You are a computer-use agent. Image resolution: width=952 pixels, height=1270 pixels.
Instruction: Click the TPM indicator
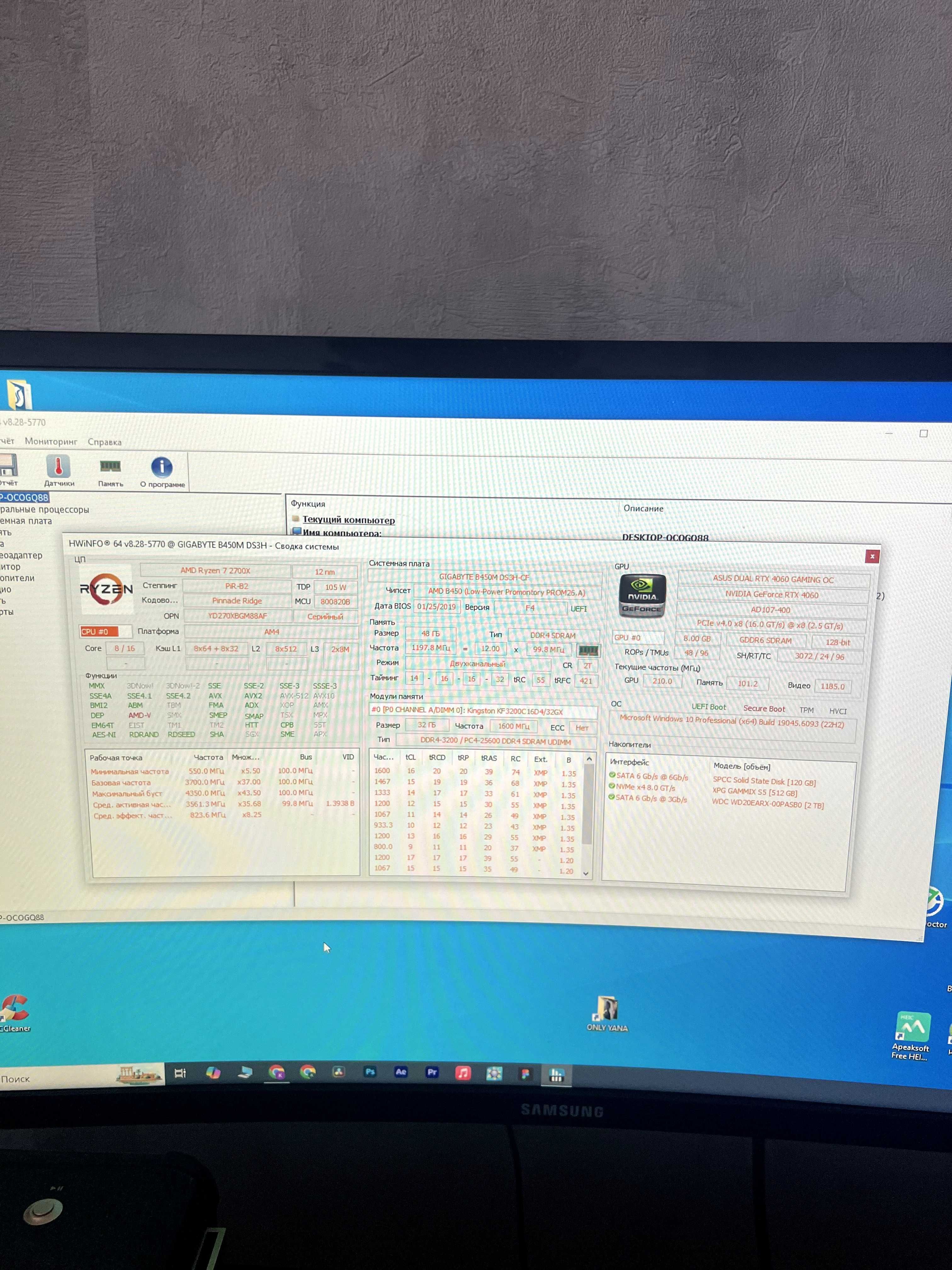click(x=806, y=710)
